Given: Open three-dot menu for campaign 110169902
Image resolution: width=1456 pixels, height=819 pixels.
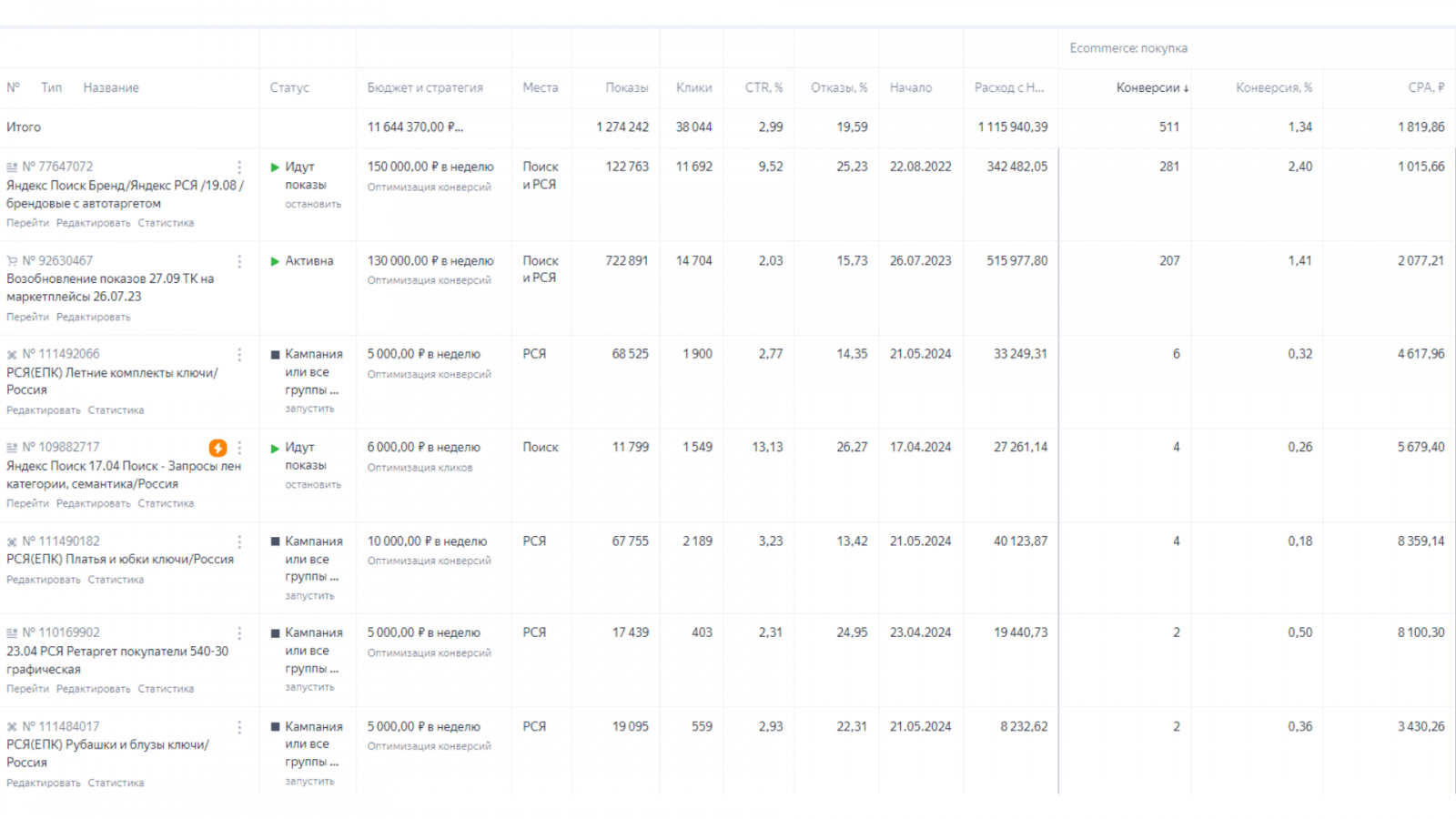Looking at the screenshot, I should tap(239, 633).
